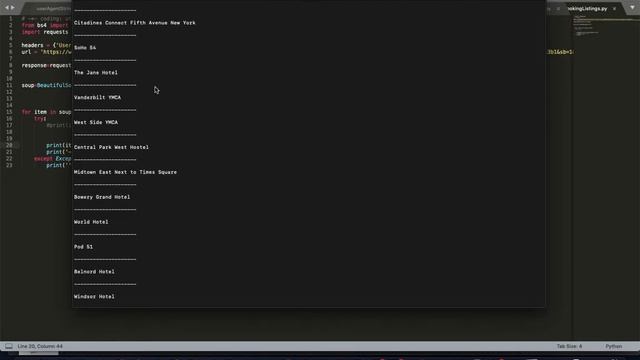
Task: Select 'West Side YMCA' output line
Action: (96, 122)
